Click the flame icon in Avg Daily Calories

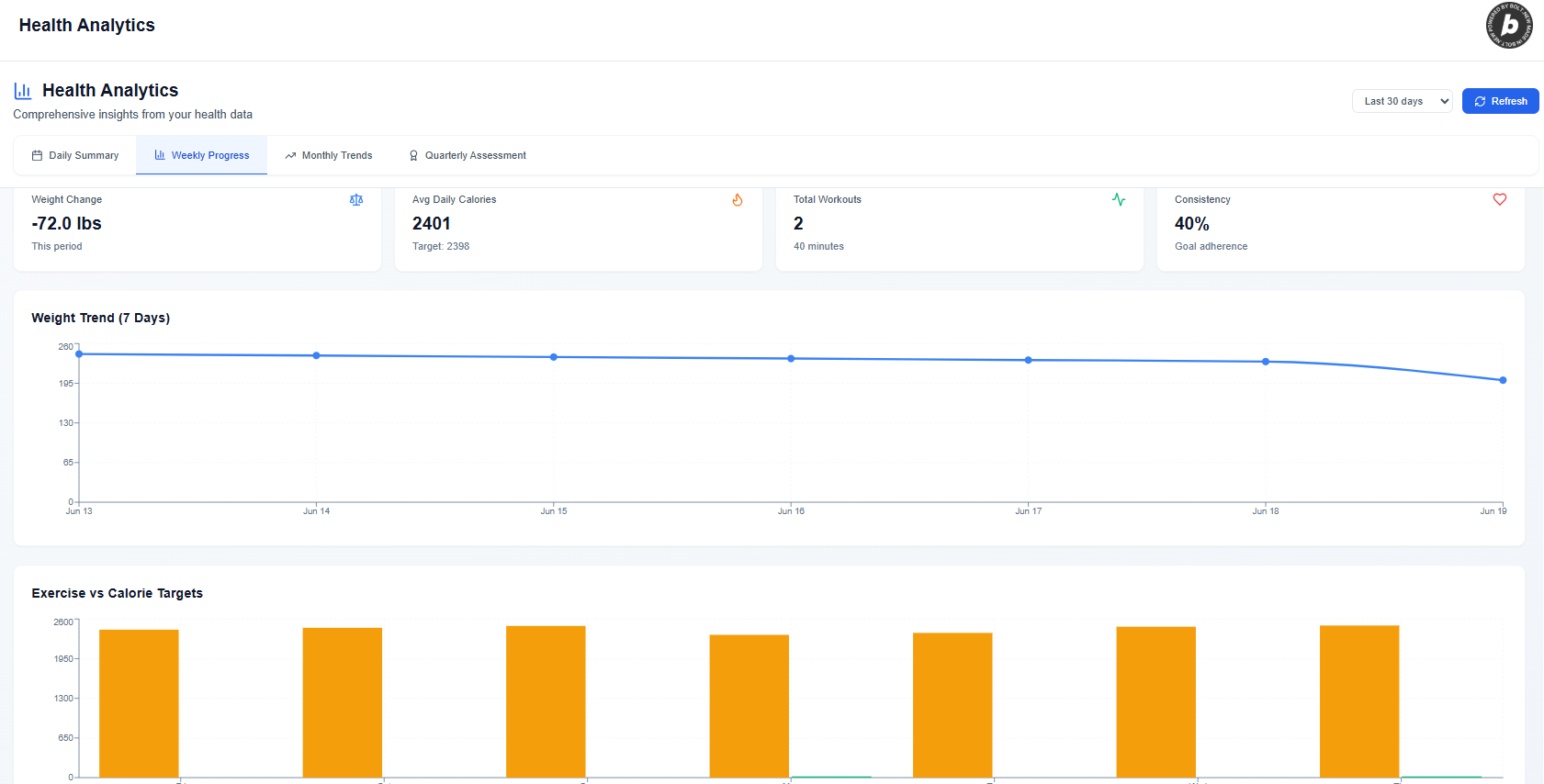738,200
